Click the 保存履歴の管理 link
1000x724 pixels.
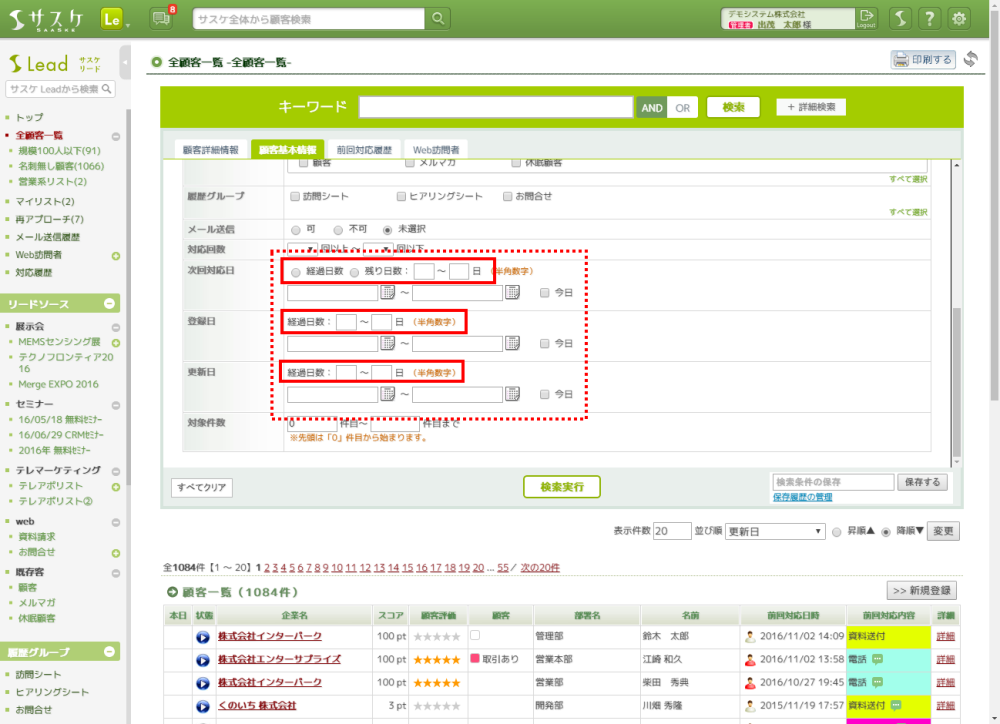[x=802, y=497]
